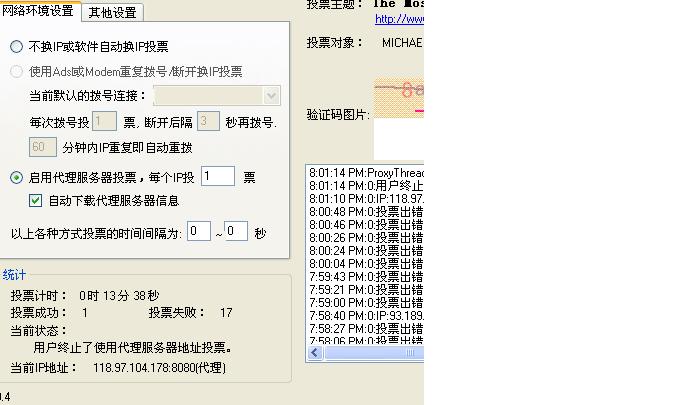
Task: Click the 60 分钟内IP重复 input field
Action: point(42,147)
